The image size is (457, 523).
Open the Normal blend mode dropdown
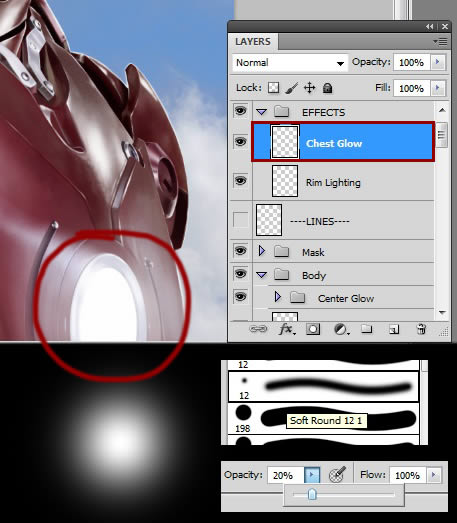(290, 63)
